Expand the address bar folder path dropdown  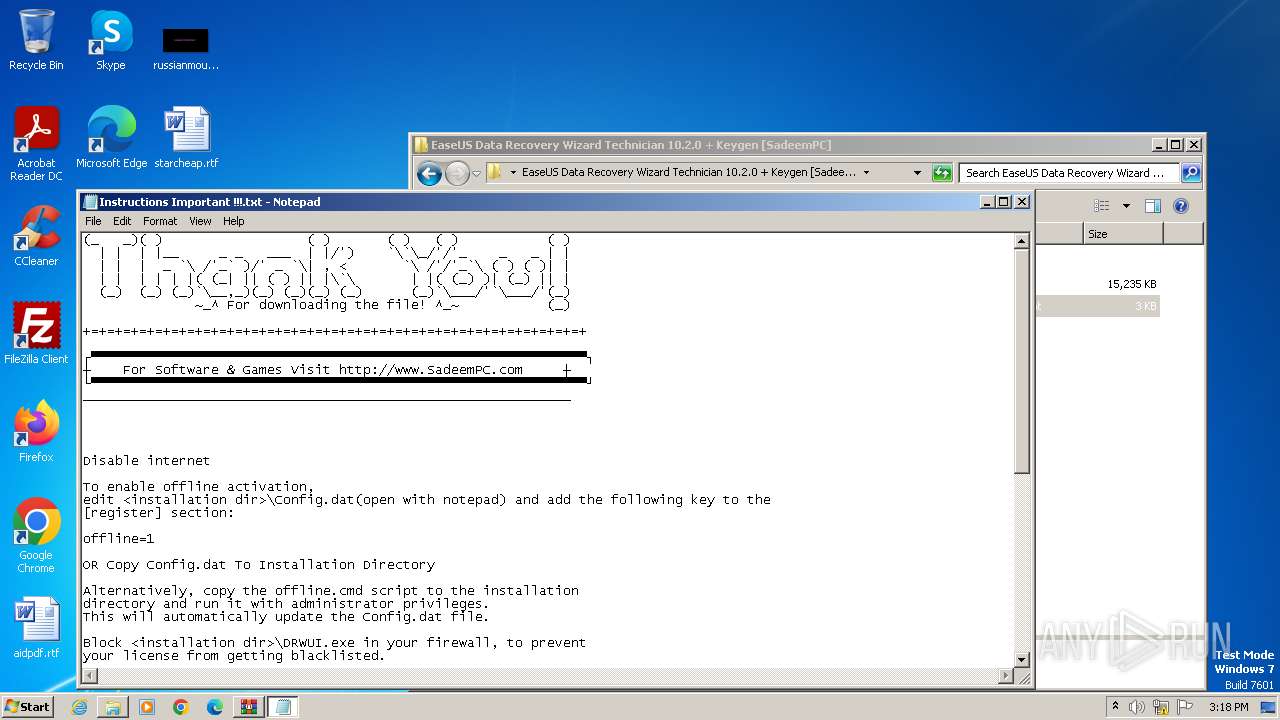pyautogui.click(x=866, y=173)
